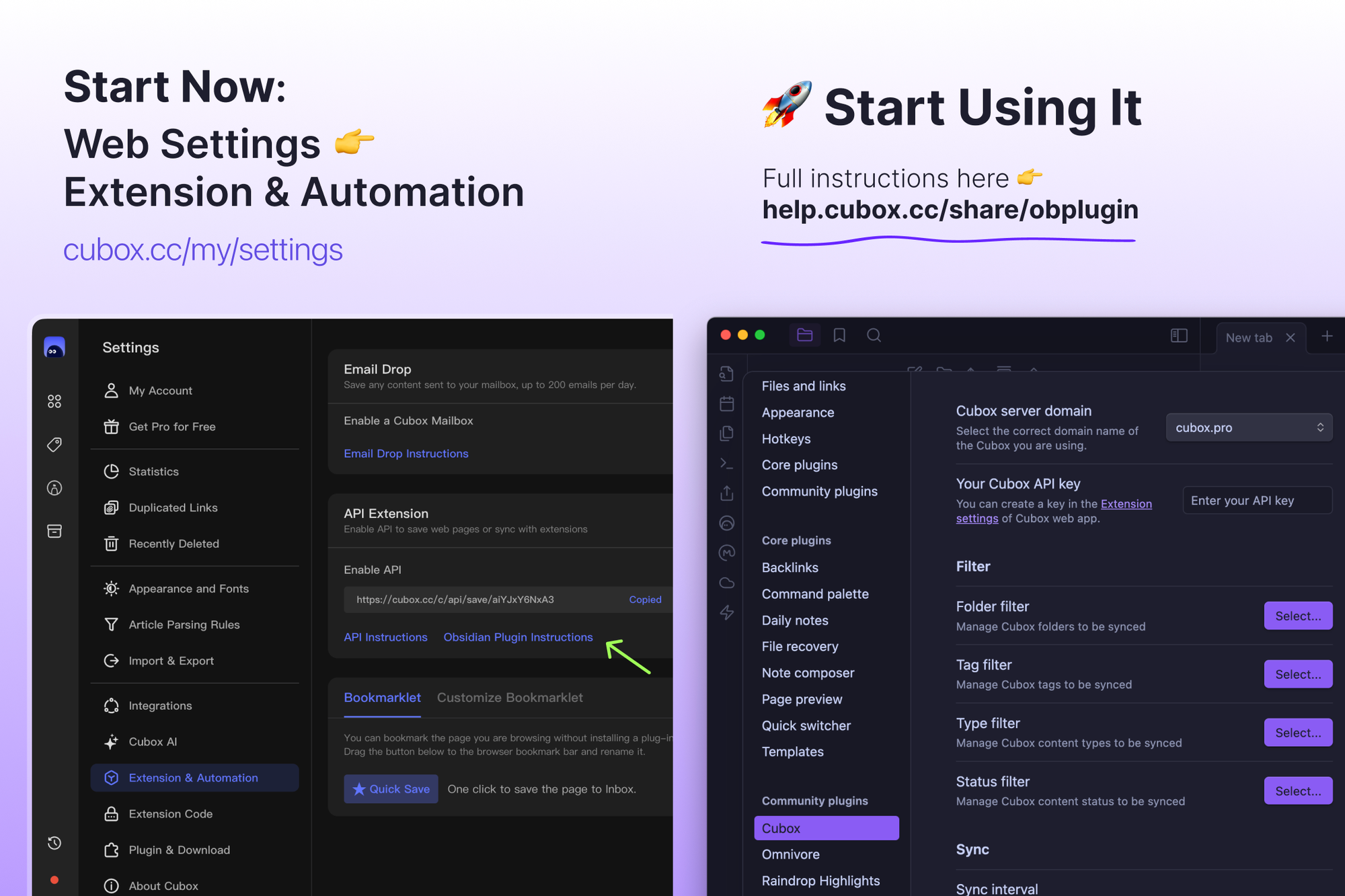The image size is (1345, 896).
Task: Open Obsidian file explorer folder icon
Action: 805,335
